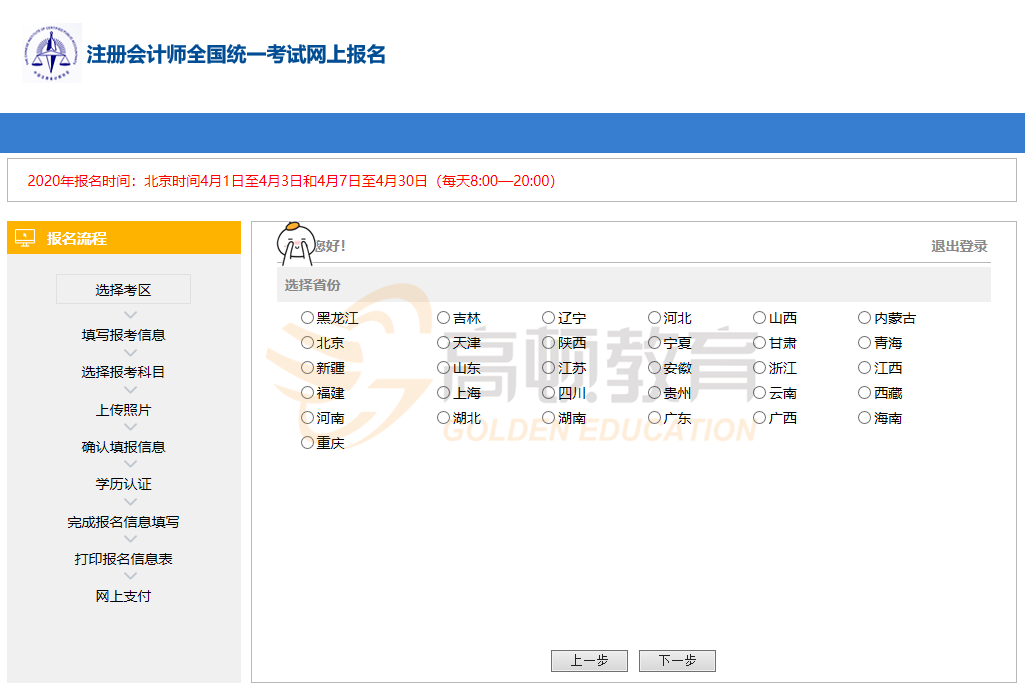Select the 重庆 radio button
This screenshot has width=1025, height=689.
(308, 443)
